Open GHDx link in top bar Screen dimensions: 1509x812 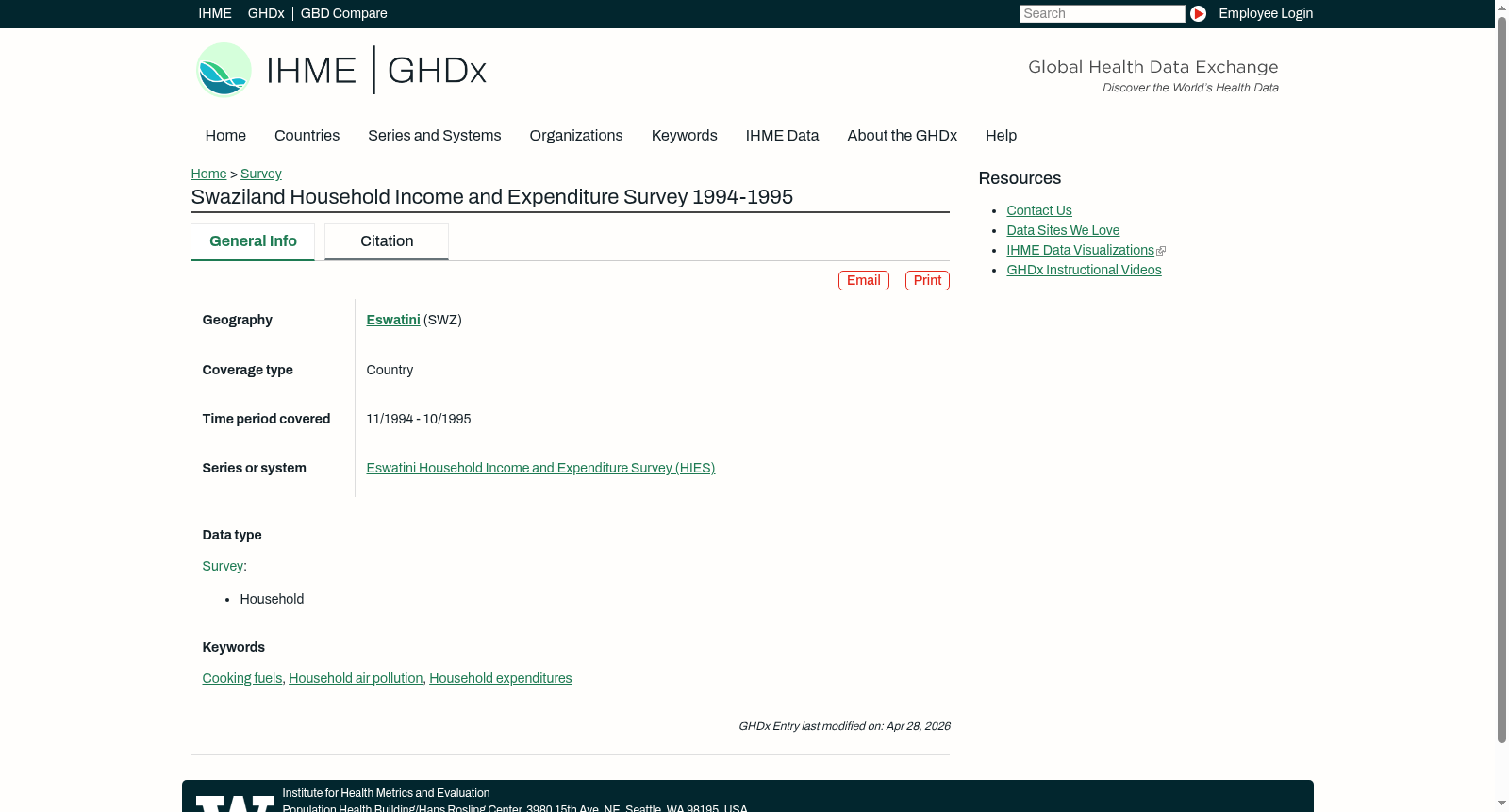[266, 13]
